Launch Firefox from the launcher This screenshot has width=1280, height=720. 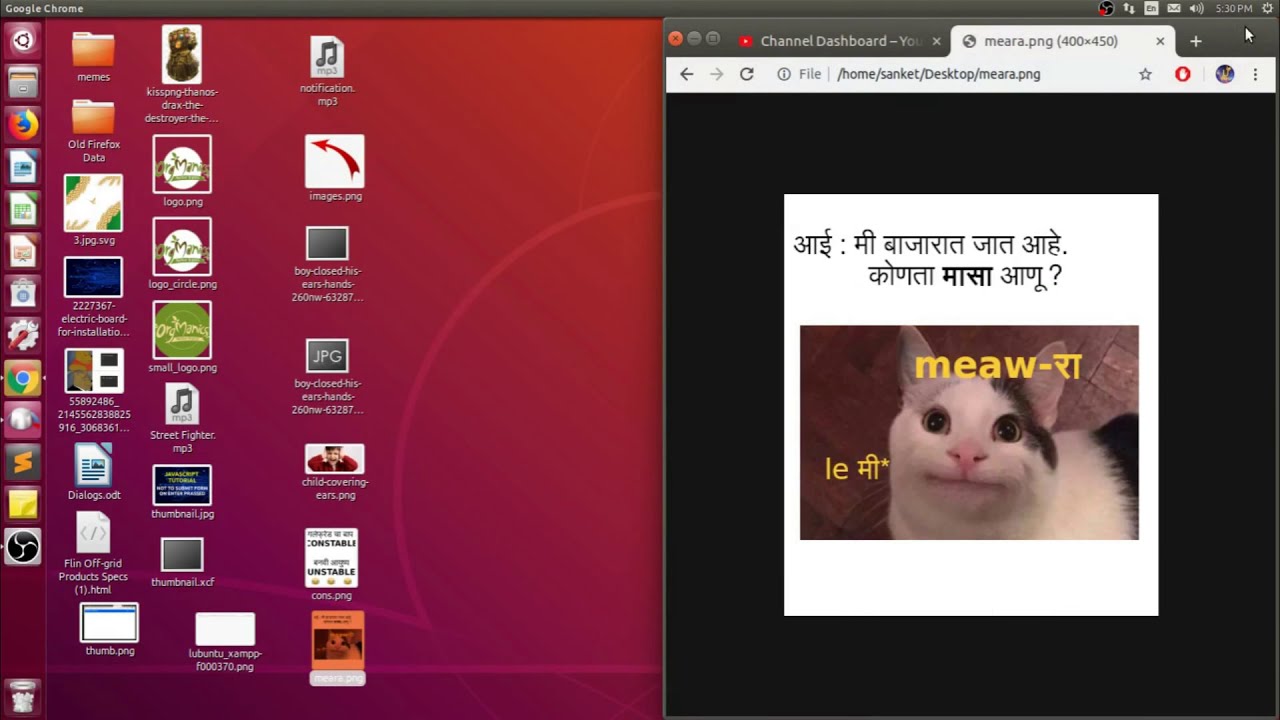pos(23,124)
